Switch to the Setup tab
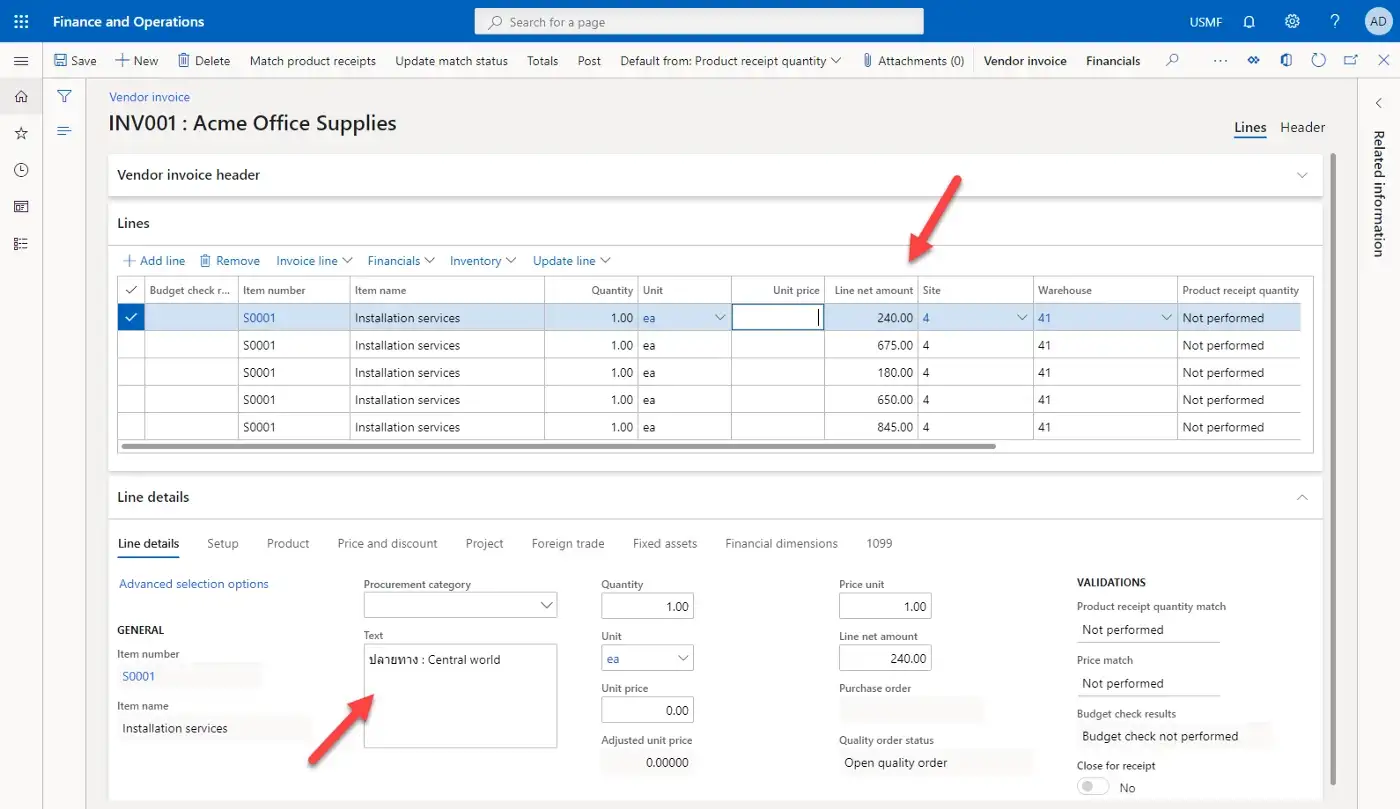This screenshot has height=809, width=1400. (223, 544)
